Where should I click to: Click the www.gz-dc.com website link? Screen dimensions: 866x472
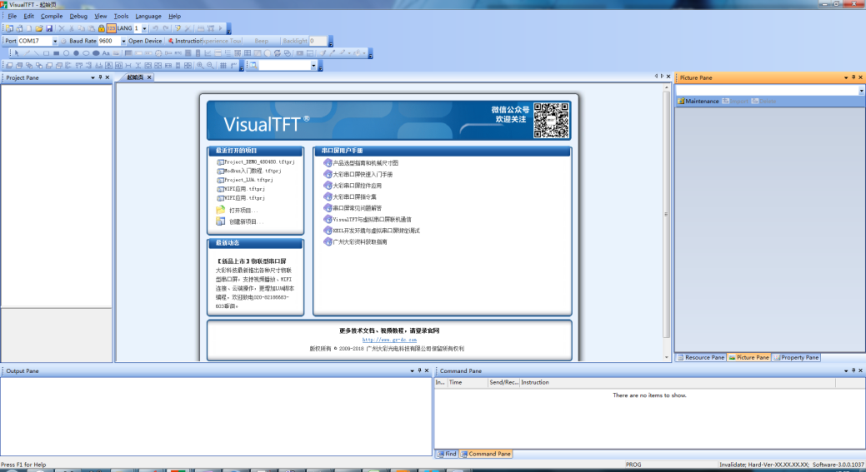[x=389, y=339]
